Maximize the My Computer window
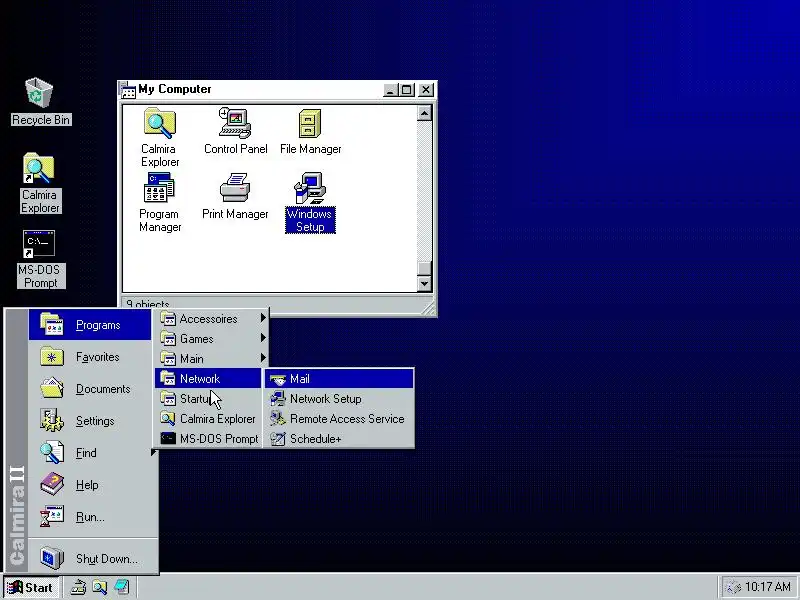 pos(406,90)
